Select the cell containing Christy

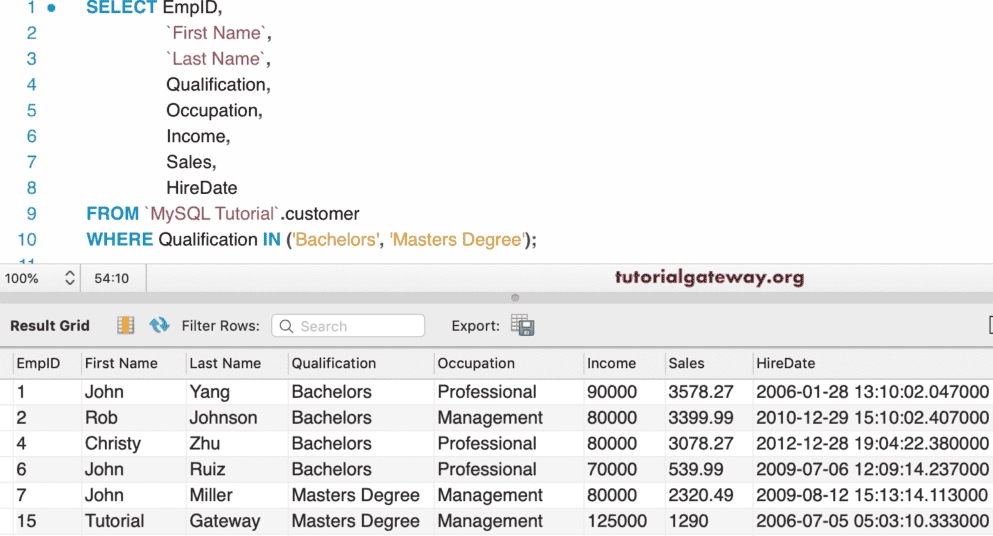[113, 443]
